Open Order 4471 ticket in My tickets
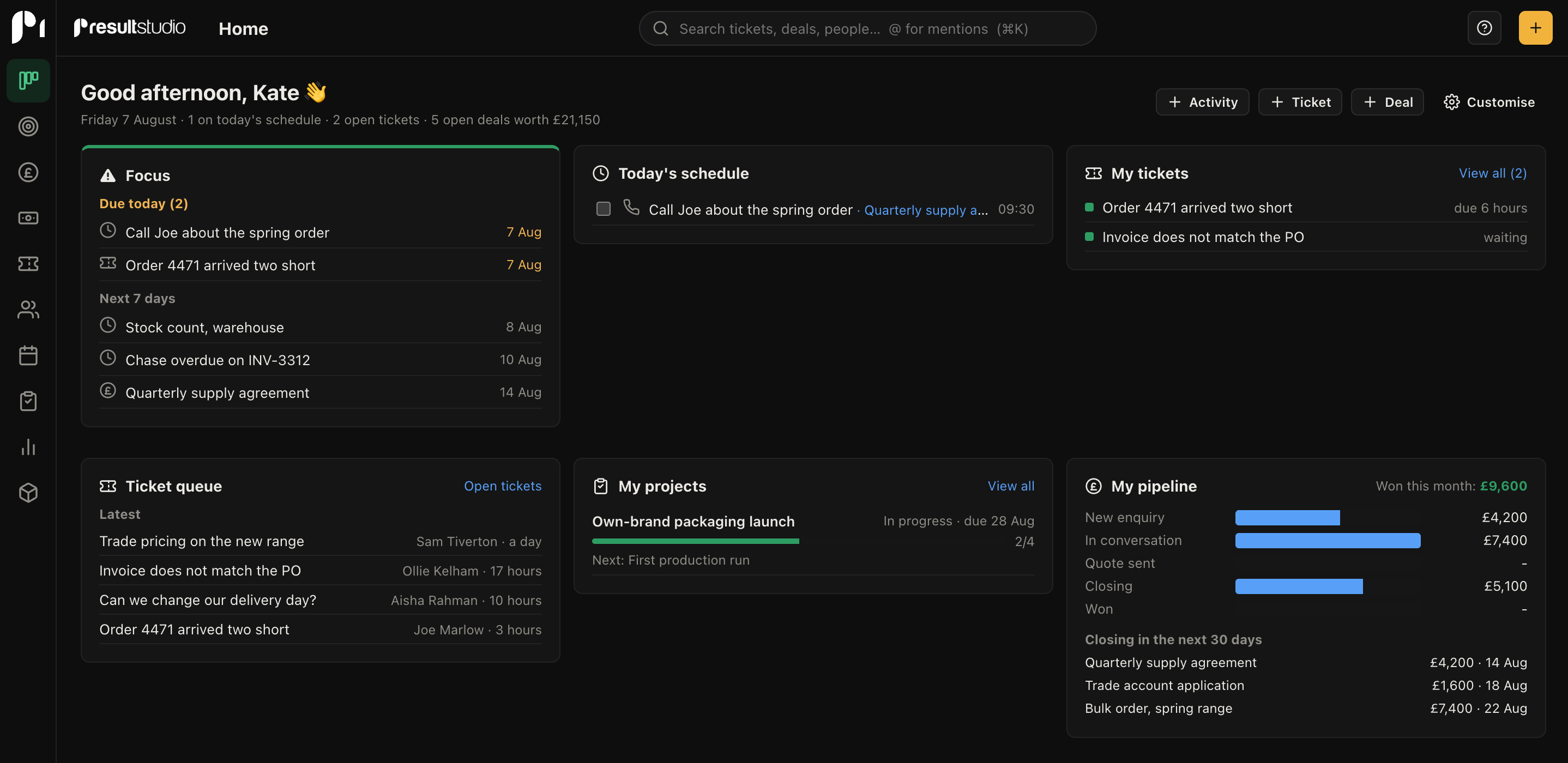This screenshot has height=763, width=1568. [1306, 208]
